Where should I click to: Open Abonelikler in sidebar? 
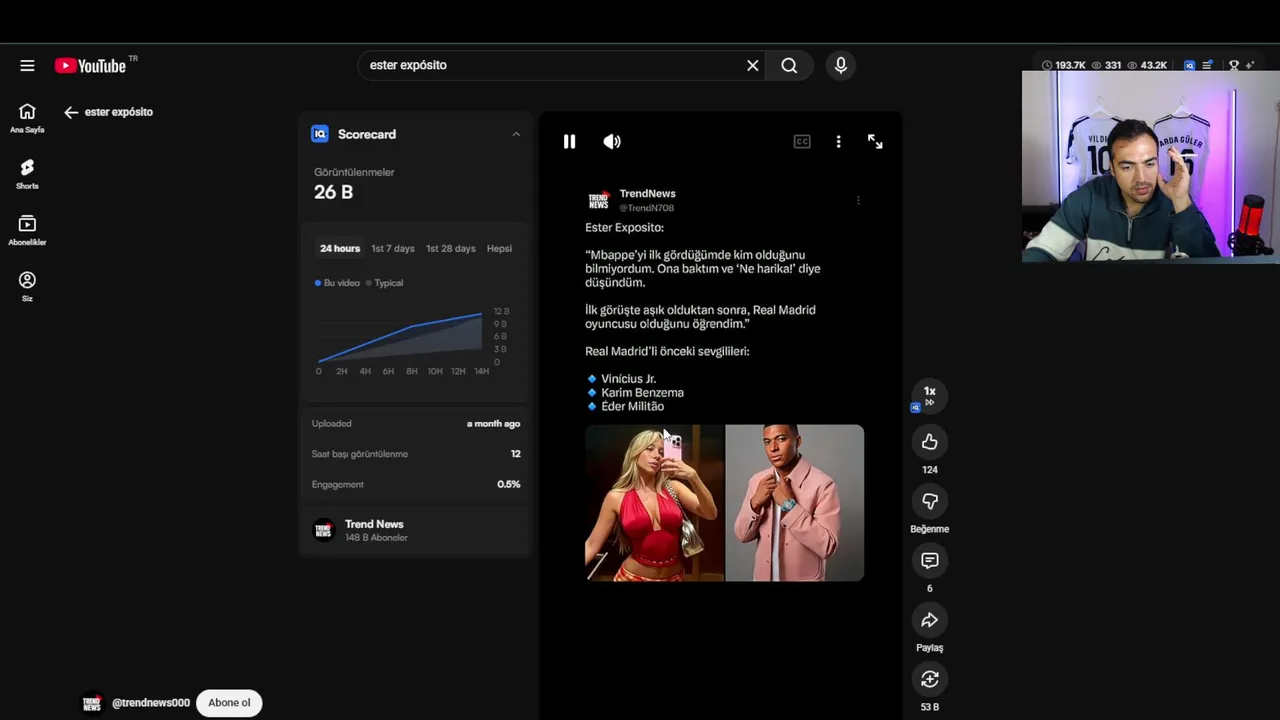(x=27, y=231)
